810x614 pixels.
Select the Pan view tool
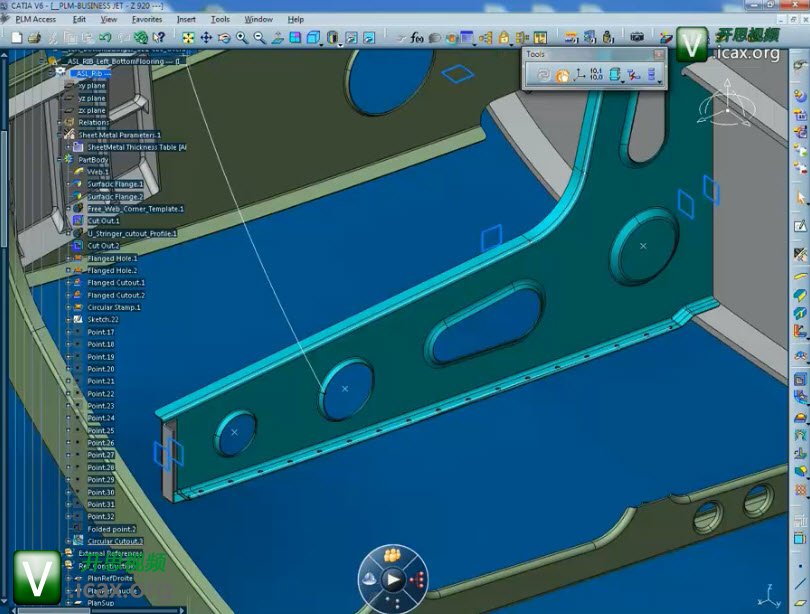[206, 38]
